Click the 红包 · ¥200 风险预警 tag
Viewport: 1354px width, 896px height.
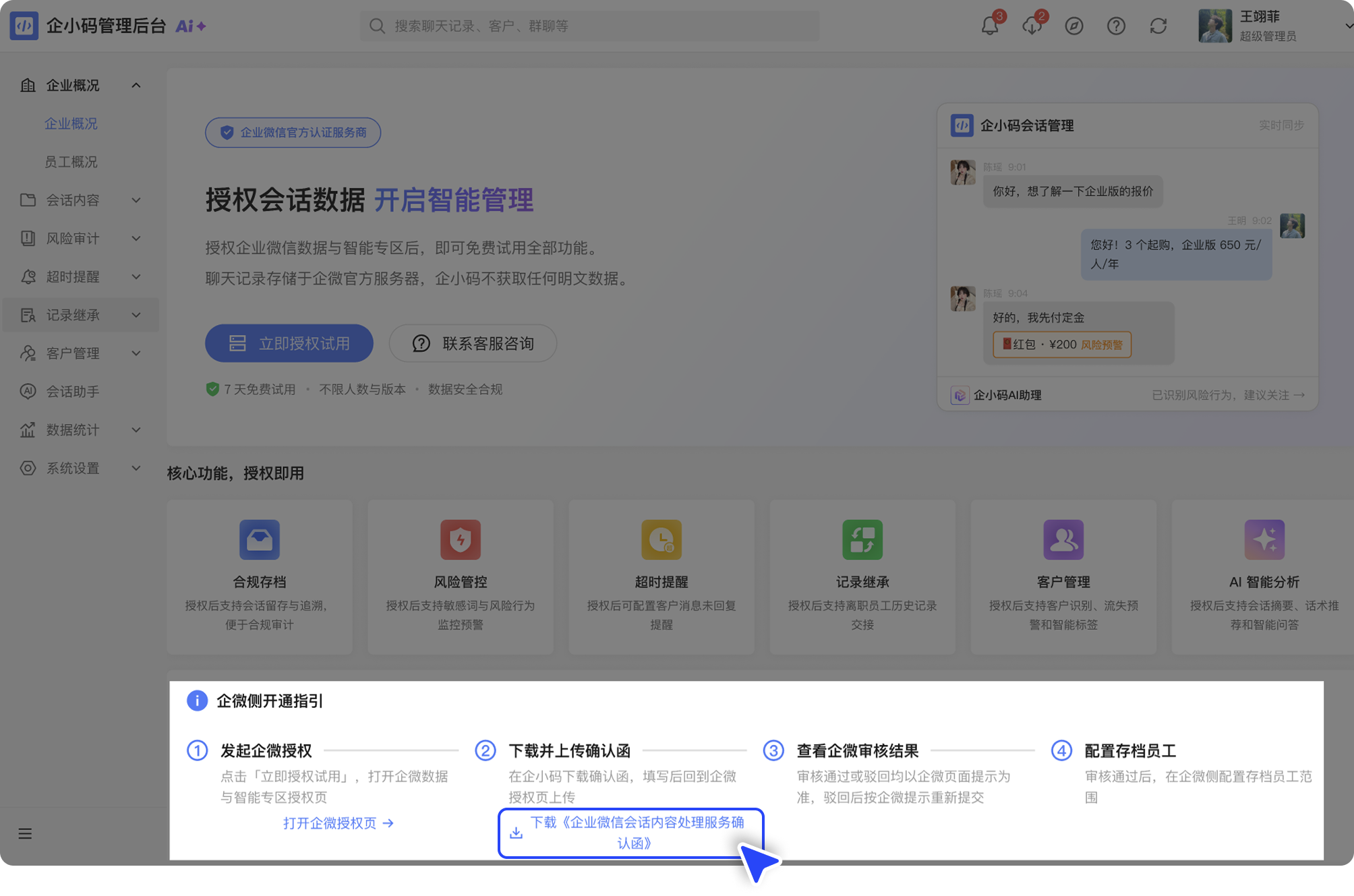tap(1061, 345)
